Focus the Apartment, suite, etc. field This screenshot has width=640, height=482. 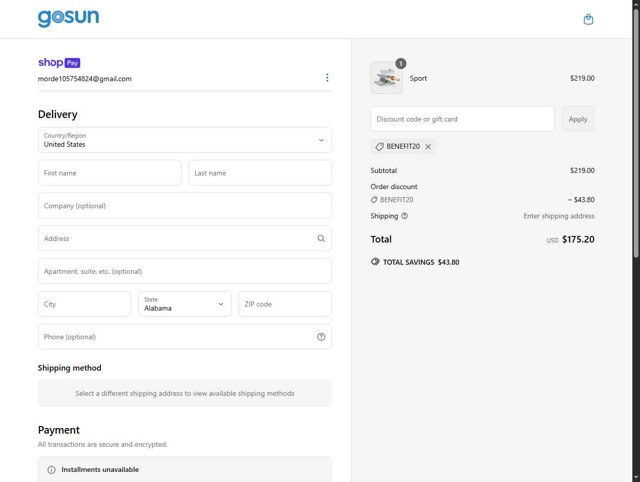click(184, 271)
